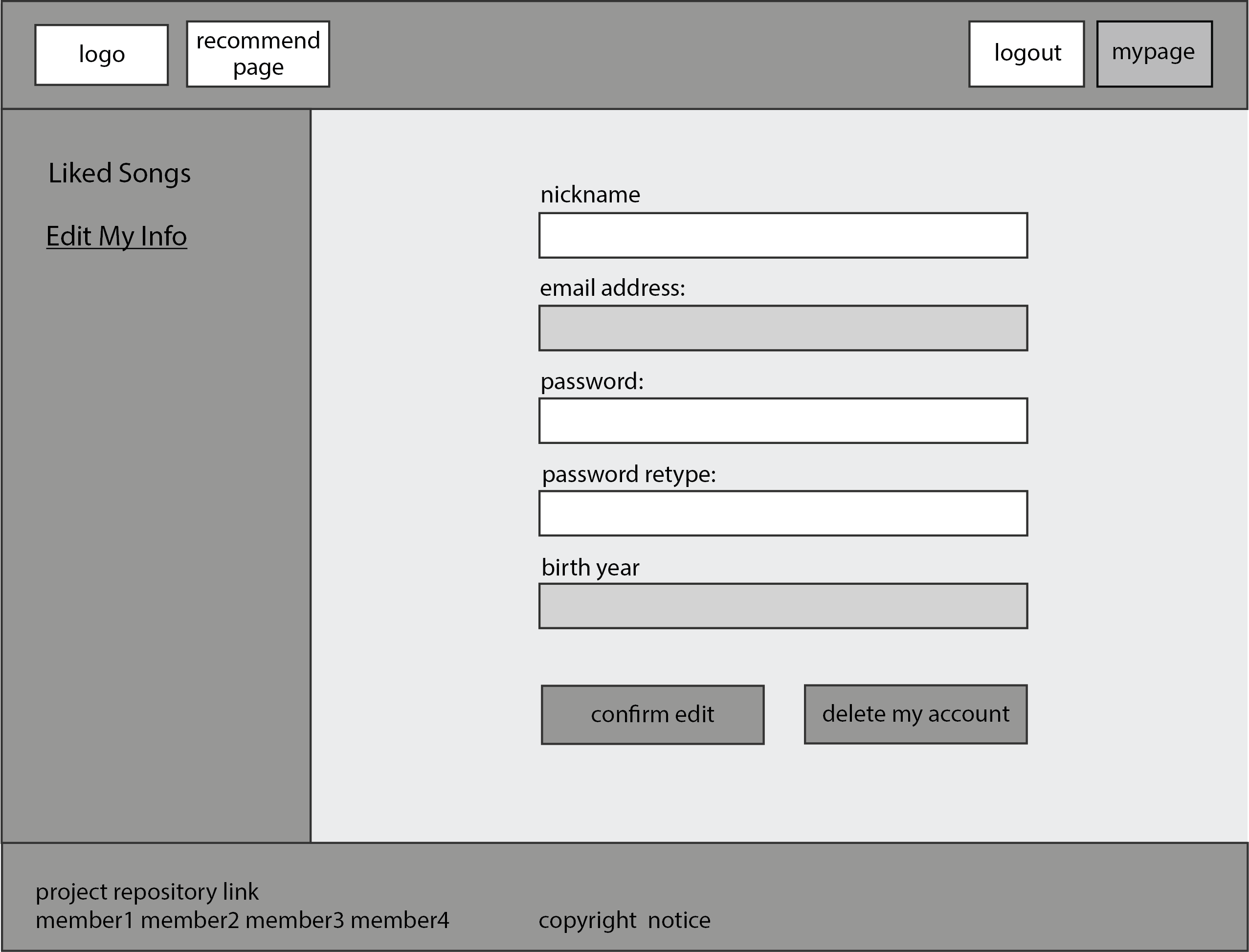
Task: Select Edit My Info sidebar link
Action: (117, 236)
